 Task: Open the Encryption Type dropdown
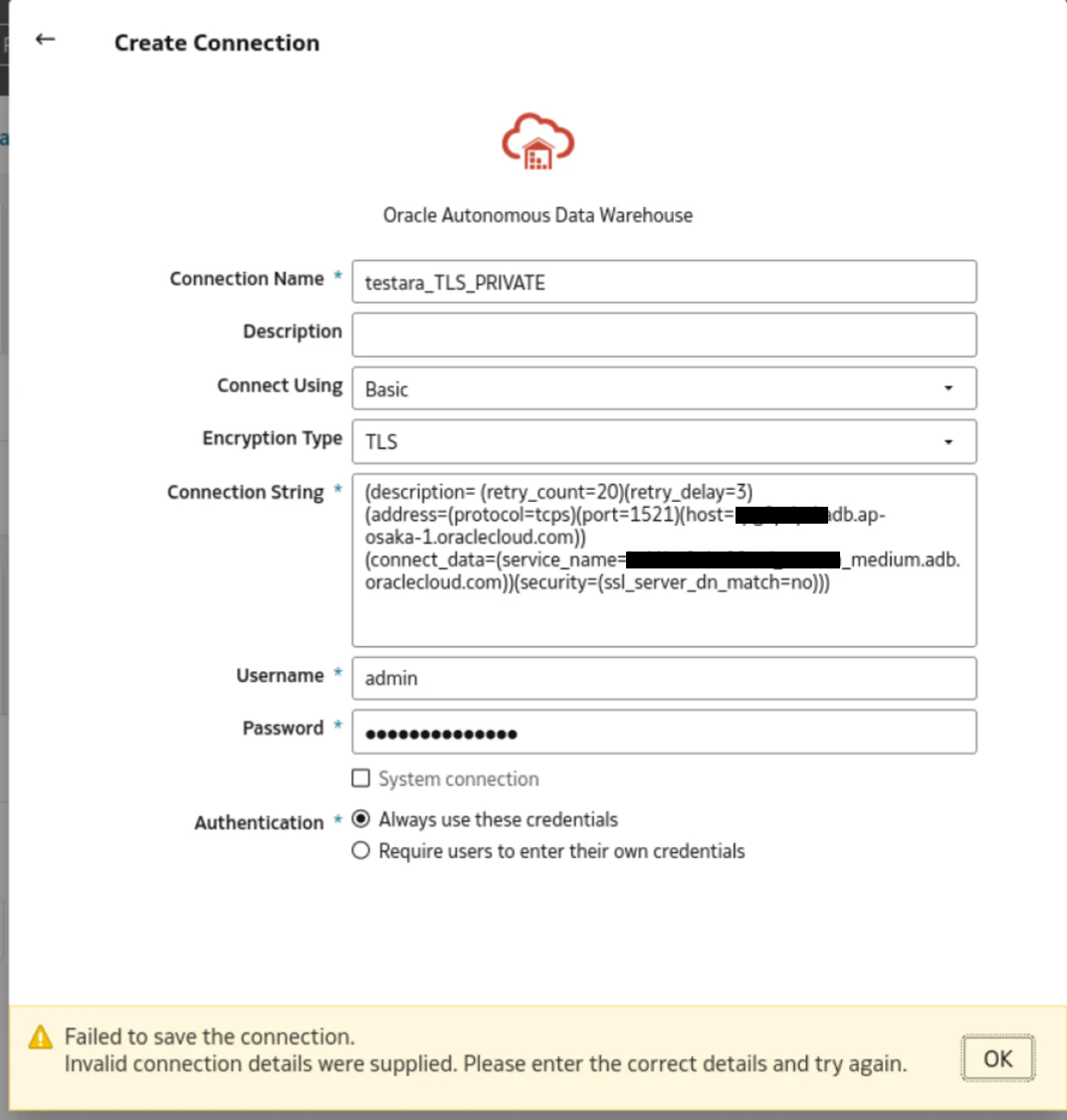tap(664, 441)
